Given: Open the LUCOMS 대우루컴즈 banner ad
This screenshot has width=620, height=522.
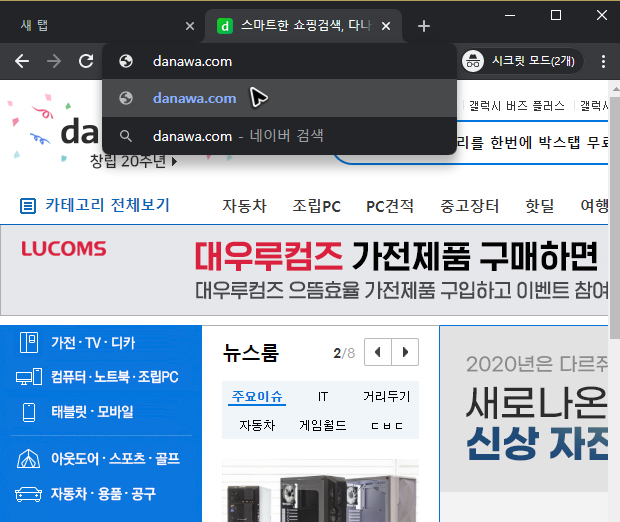Looking at the screenshot, I should click(x=304, y=270).
